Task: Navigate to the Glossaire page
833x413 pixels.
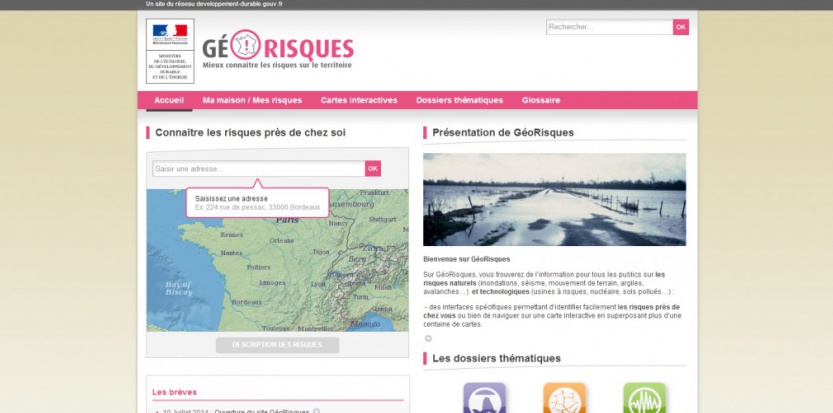Action: click(x=540, y=100)
